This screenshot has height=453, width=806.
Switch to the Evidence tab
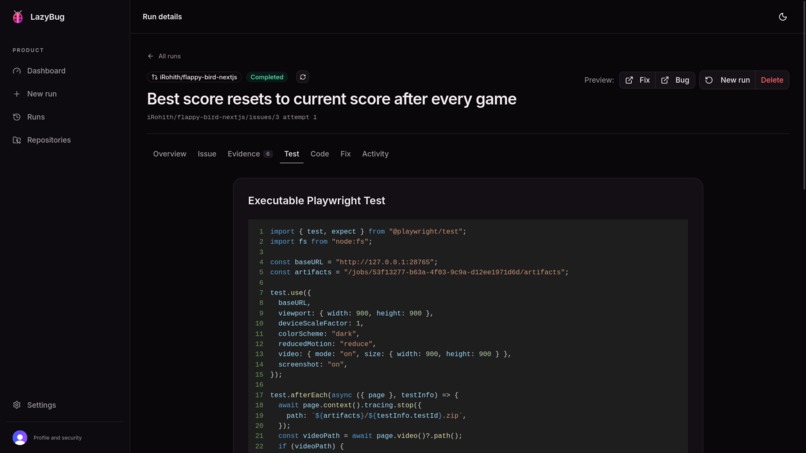point(250,154)
